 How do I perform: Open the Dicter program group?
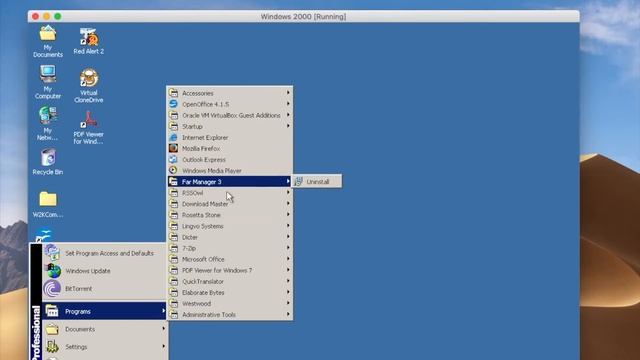coord(230,237)
